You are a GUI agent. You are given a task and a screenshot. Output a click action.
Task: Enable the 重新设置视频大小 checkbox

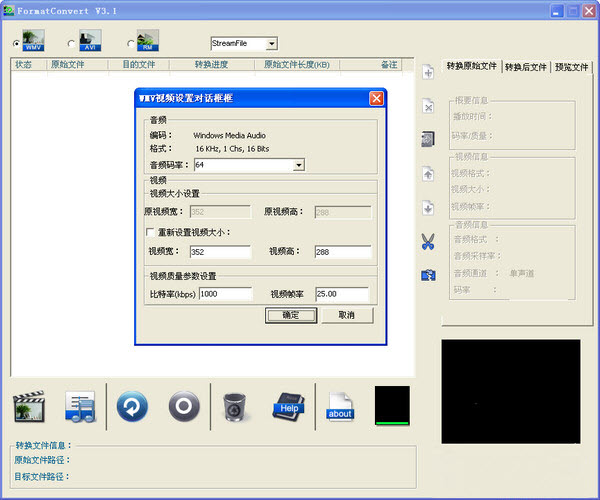tap(150, 232)
